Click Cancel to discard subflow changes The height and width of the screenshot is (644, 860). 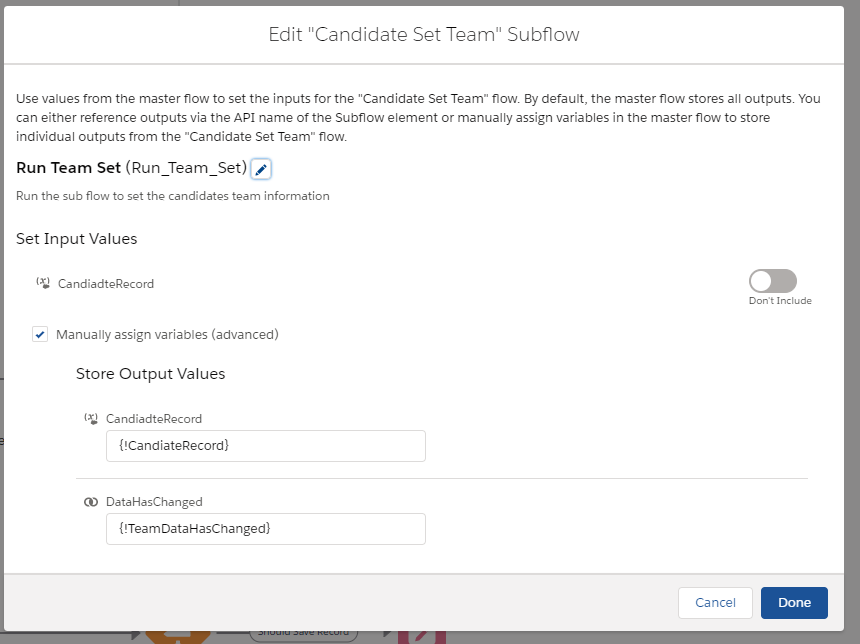coord(715,603)
